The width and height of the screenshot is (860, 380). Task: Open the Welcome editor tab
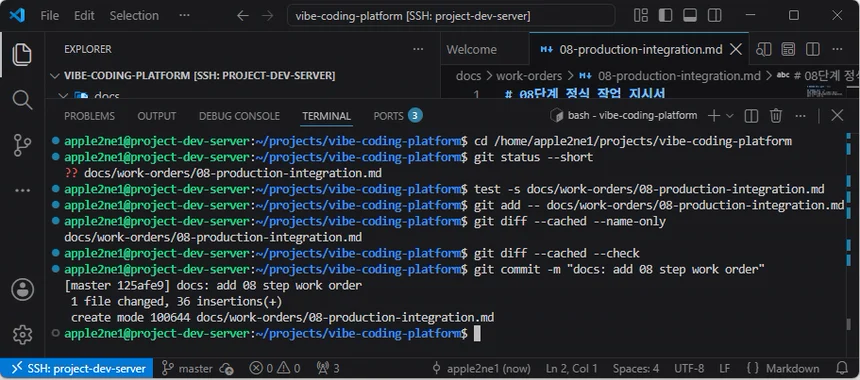pos(472,49)
